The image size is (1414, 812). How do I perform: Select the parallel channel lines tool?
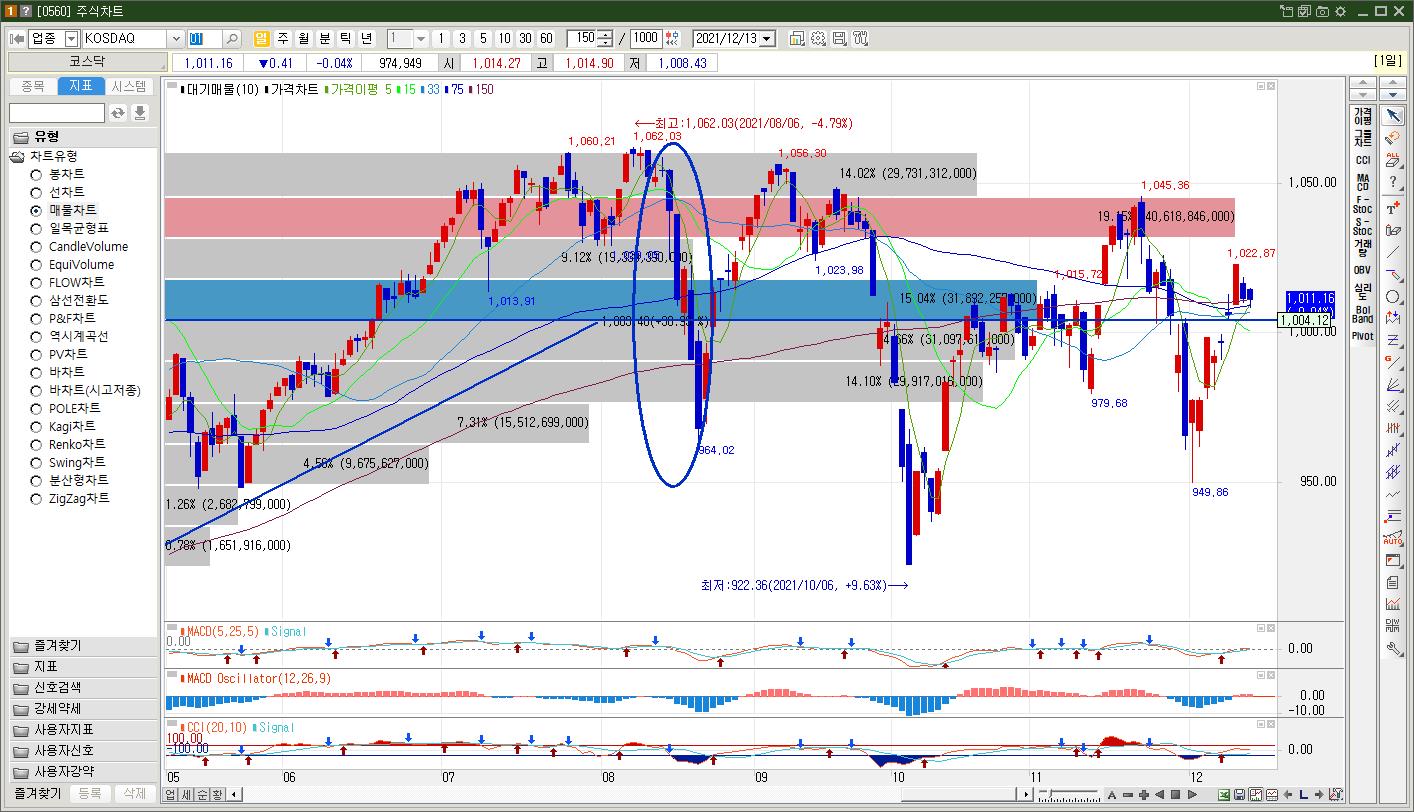[x=1392, y=406]
